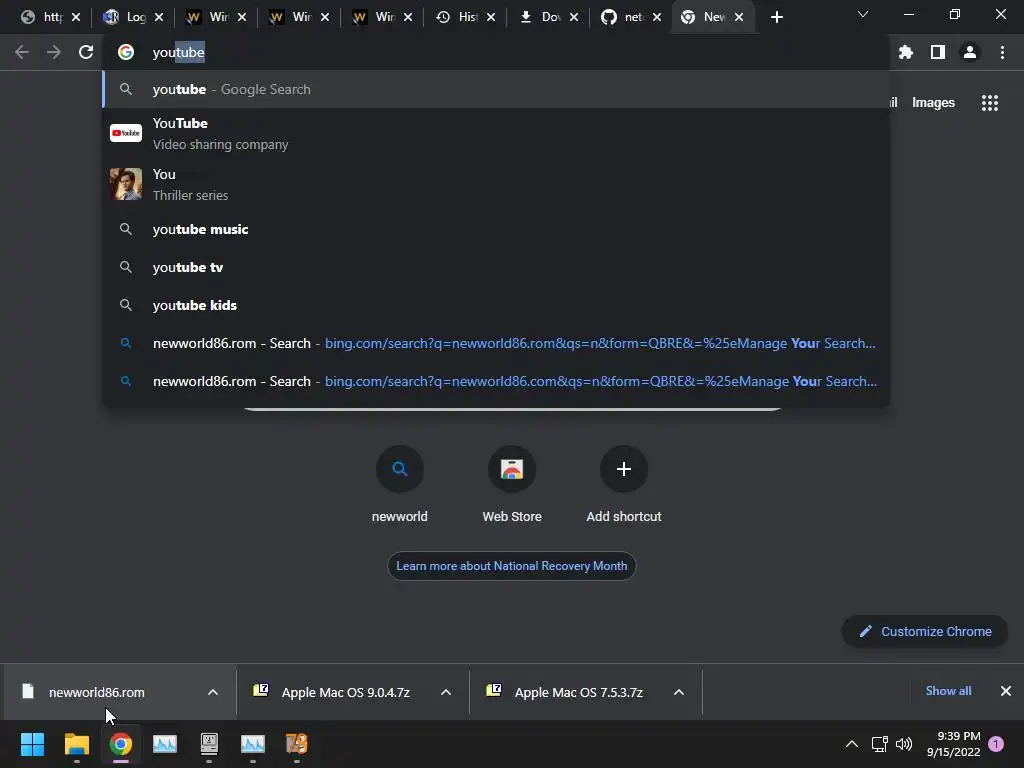
Task: Go forward using the forward arrow
Action: tap(54, 52)
